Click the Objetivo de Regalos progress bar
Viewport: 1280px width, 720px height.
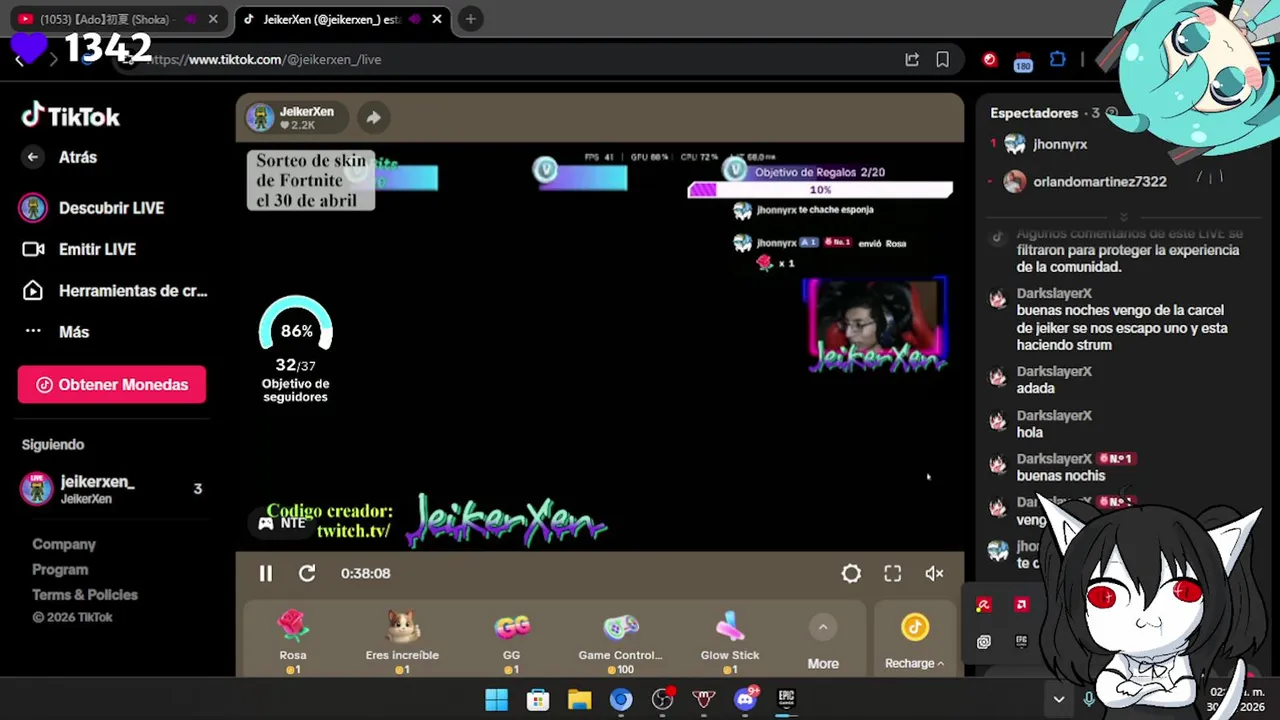click(x=820, y=190)
